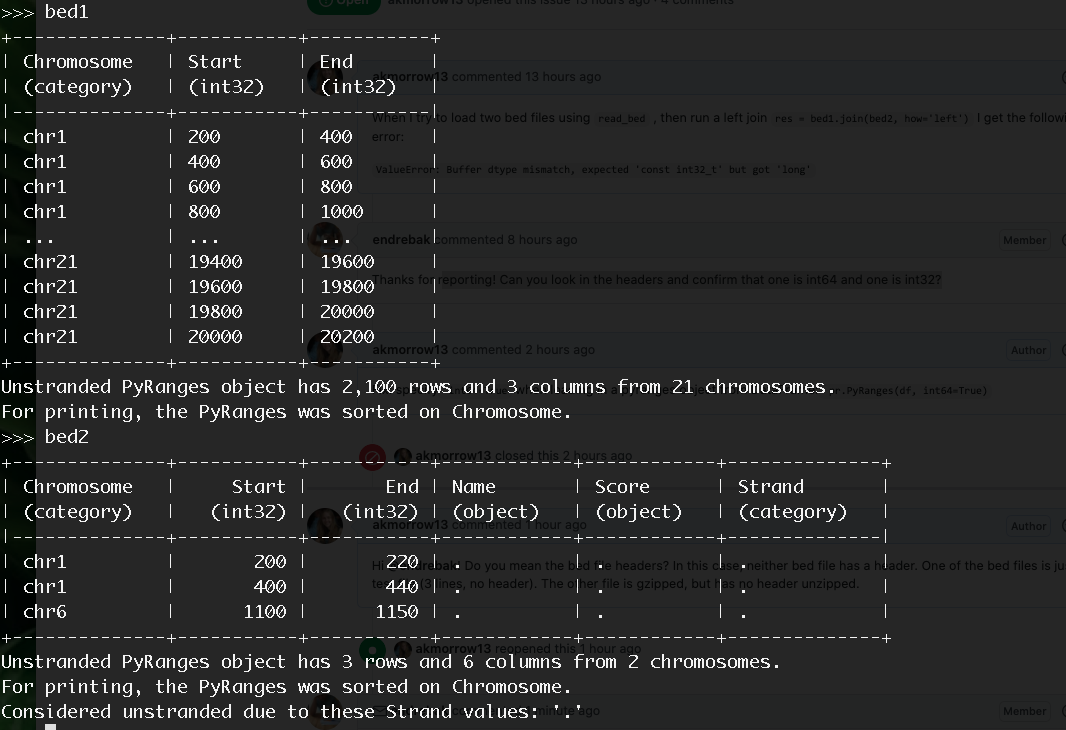Click the Name column header in bed2 table
Screen dimensions: 1066x730
coord(474,487)
